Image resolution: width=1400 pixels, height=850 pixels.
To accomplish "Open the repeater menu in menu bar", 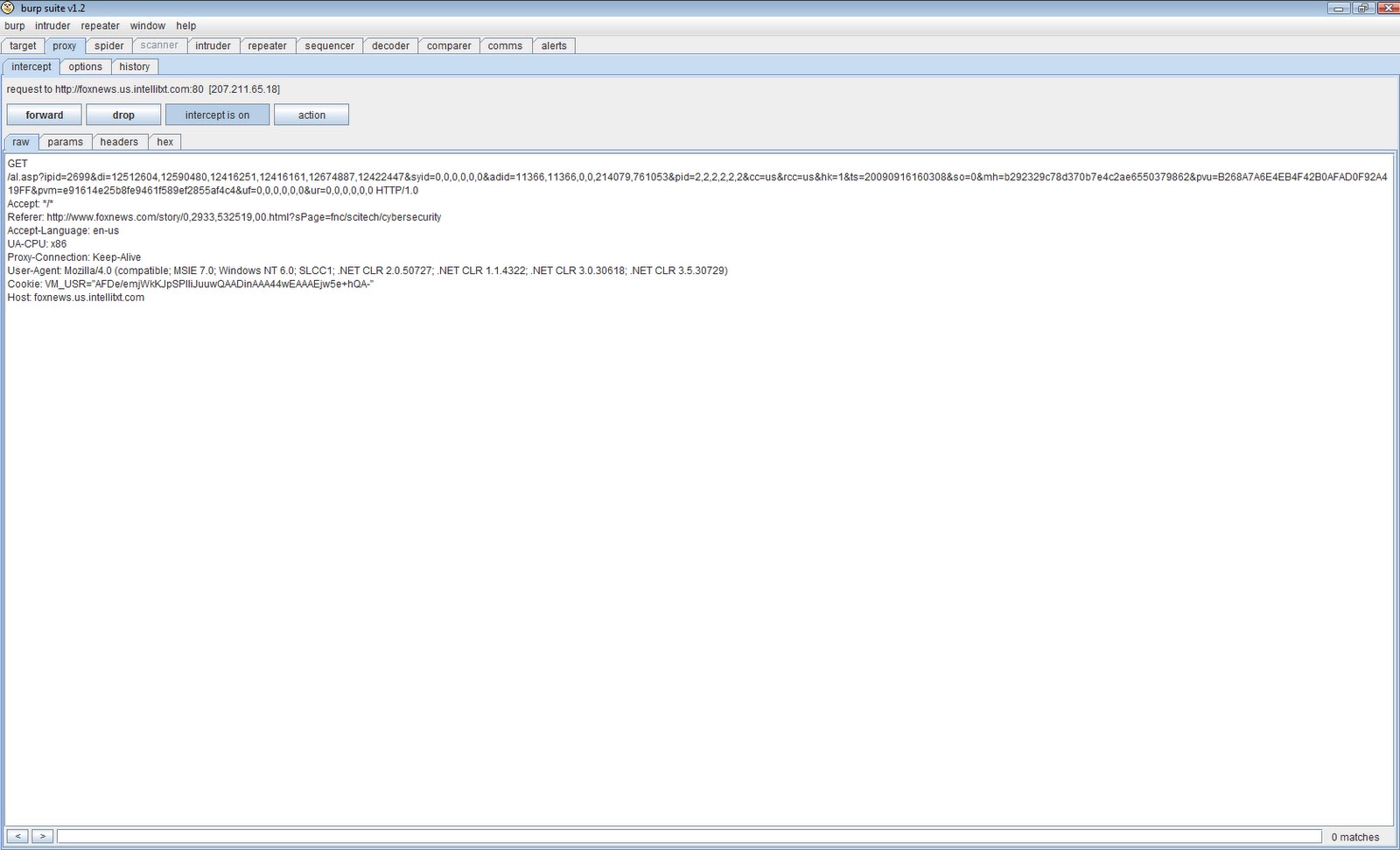I will [x=101, y=26].
